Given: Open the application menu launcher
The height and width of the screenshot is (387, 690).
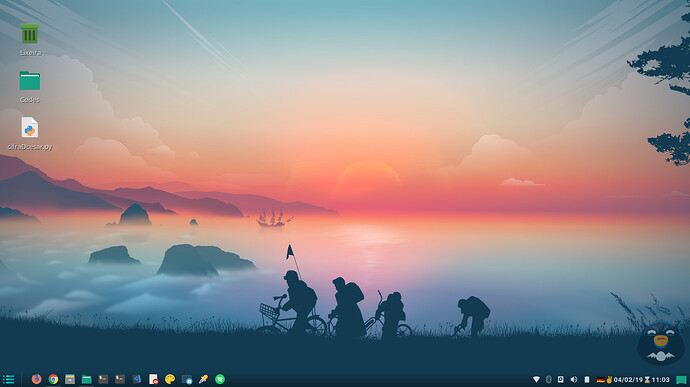Looking at the screenshot, I should pos(8,379).
